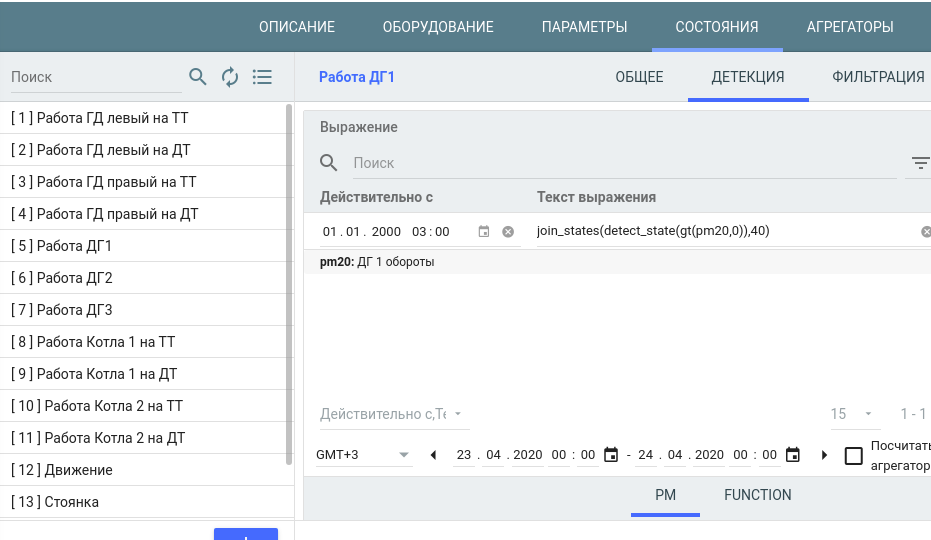The height and width of the screenshot is (540, 931).
Task: Open the list view options icon
Action: tap(262, 77)
